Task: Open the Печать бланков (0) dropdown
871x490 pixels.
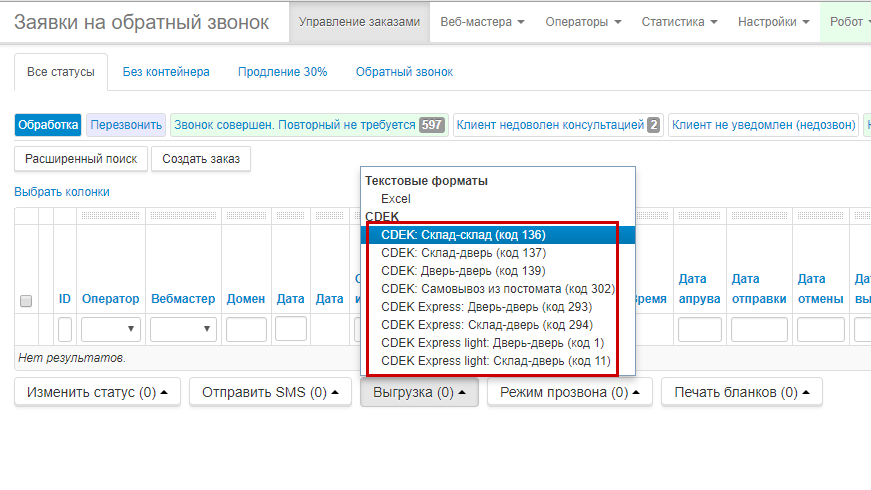Action: (741, 393)
